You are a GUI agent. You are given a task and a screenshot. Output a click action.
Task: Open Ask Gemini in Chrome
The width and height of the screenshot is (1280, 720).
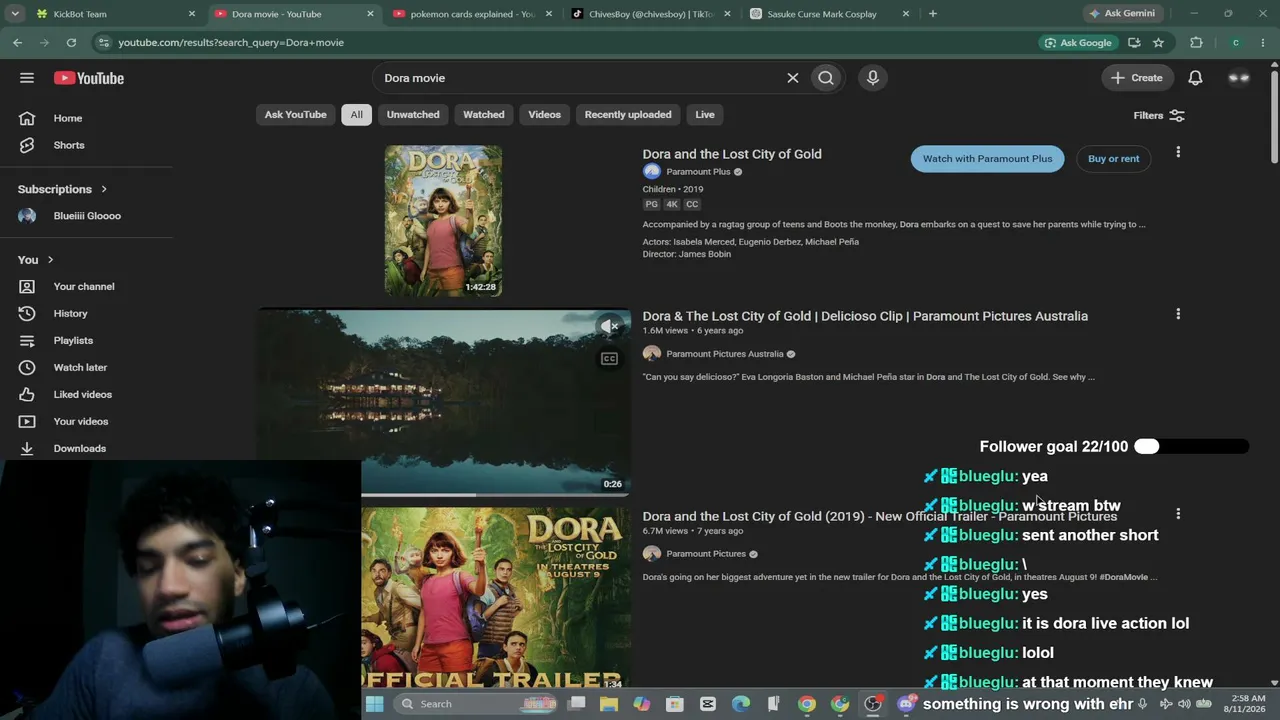[1122, 14]
